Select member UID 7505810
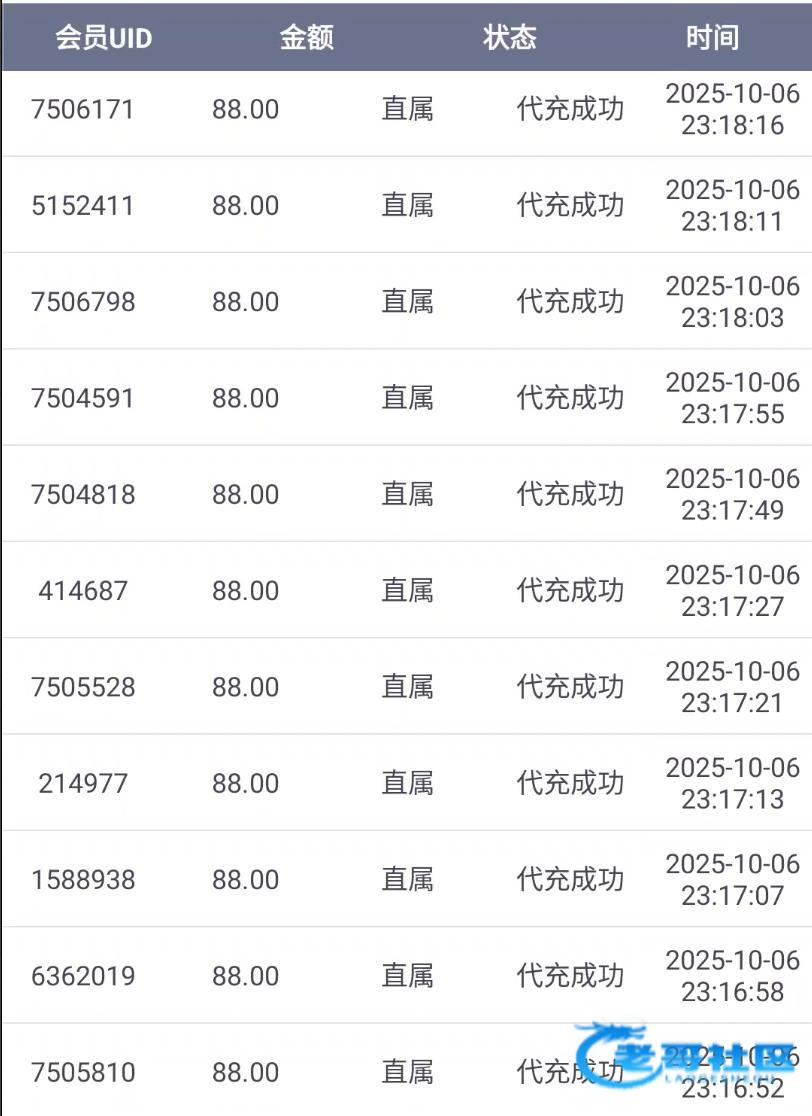The image size is (812, 1116). coord(83,1073)
